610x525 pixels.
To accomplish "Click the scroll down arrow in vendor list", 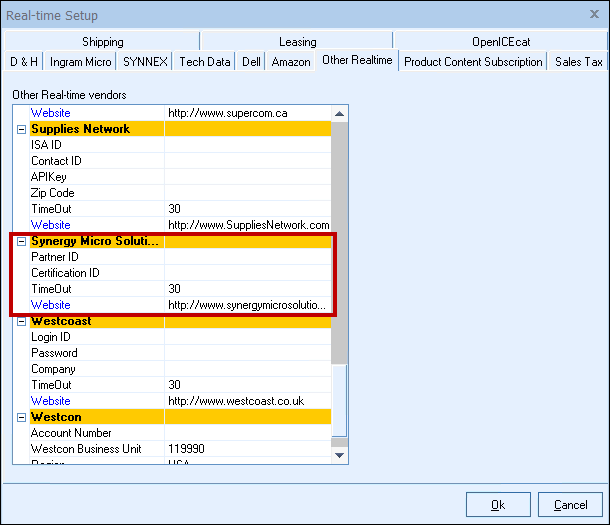I will click(339, 455).
